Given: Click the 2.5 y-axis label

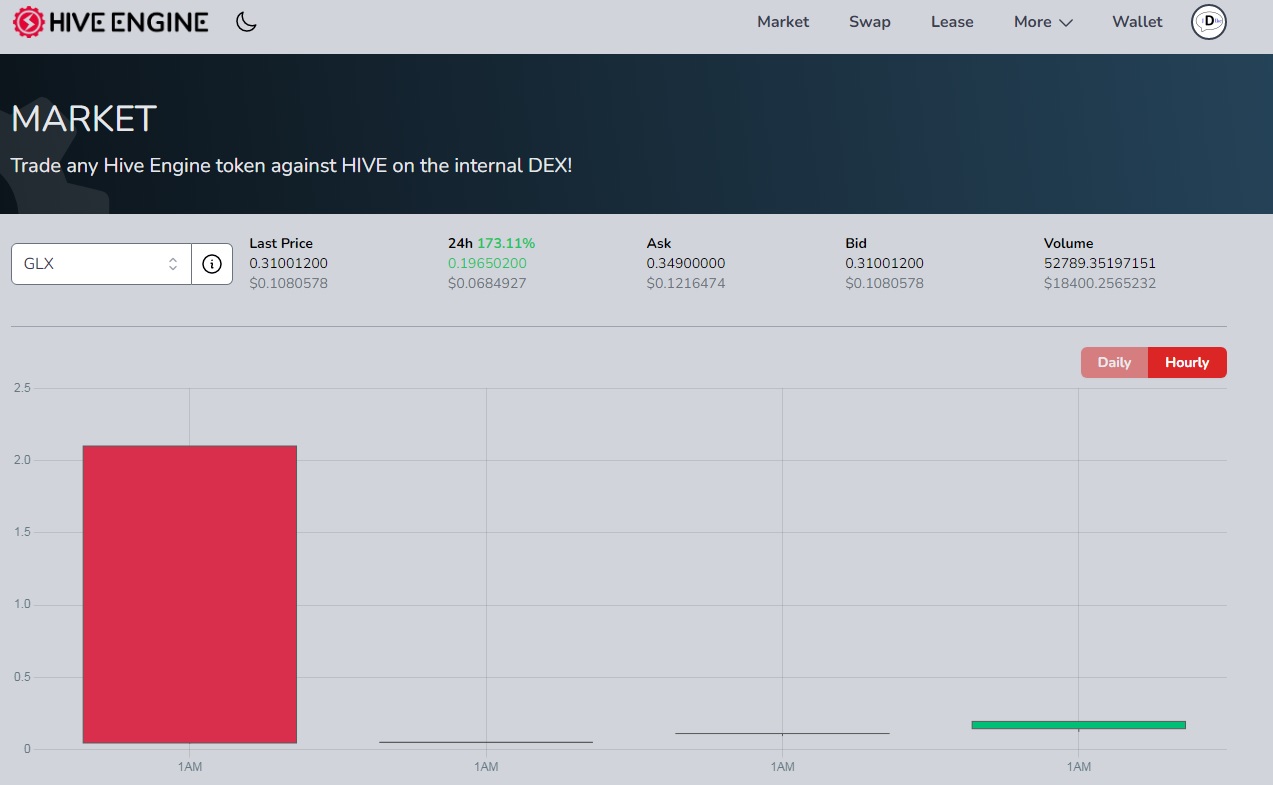Looking at the screenshot, I should [22, 388].
